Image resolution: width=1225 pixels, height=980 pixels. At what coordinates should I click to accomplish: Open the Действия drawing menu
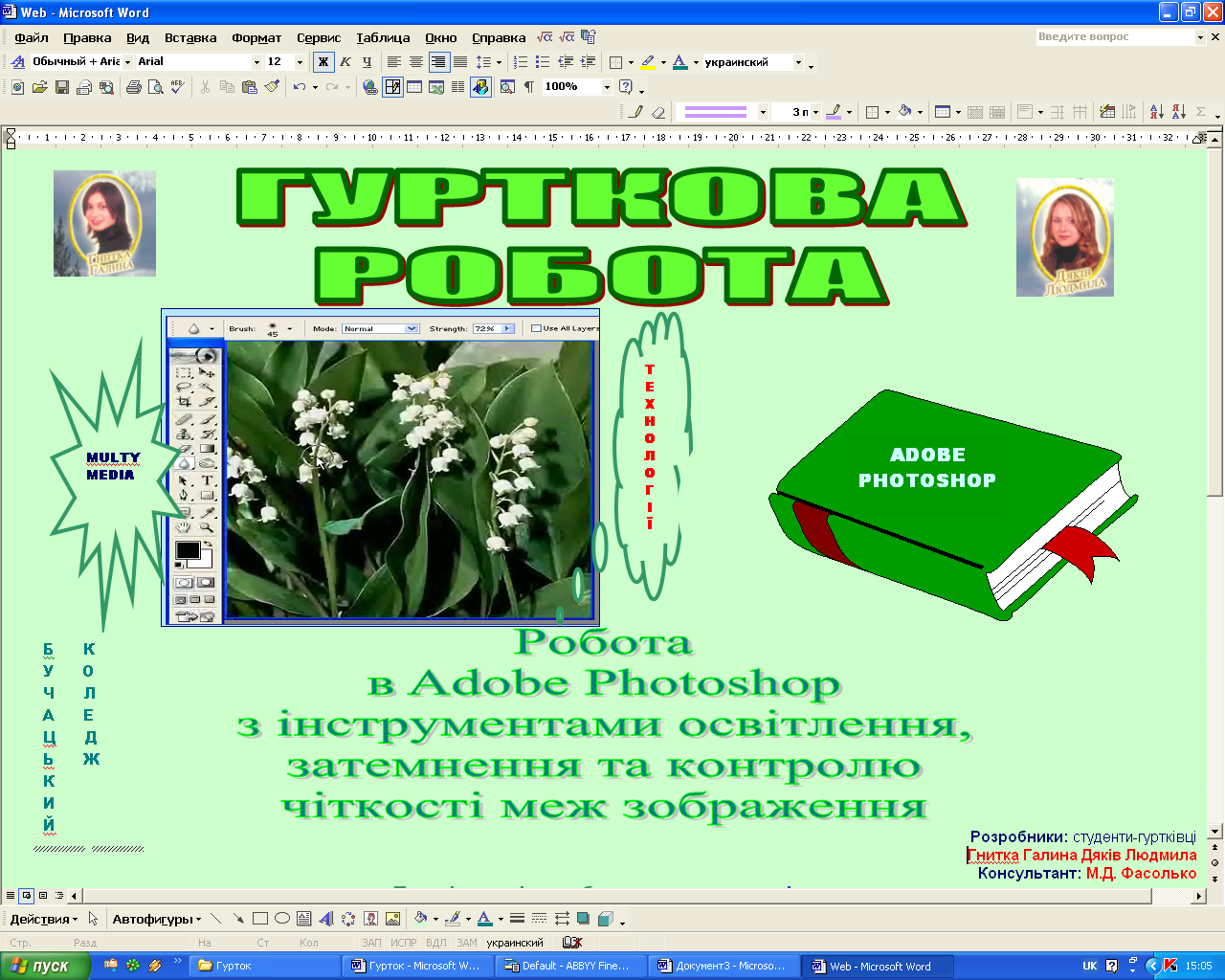[x=44, y=919]
